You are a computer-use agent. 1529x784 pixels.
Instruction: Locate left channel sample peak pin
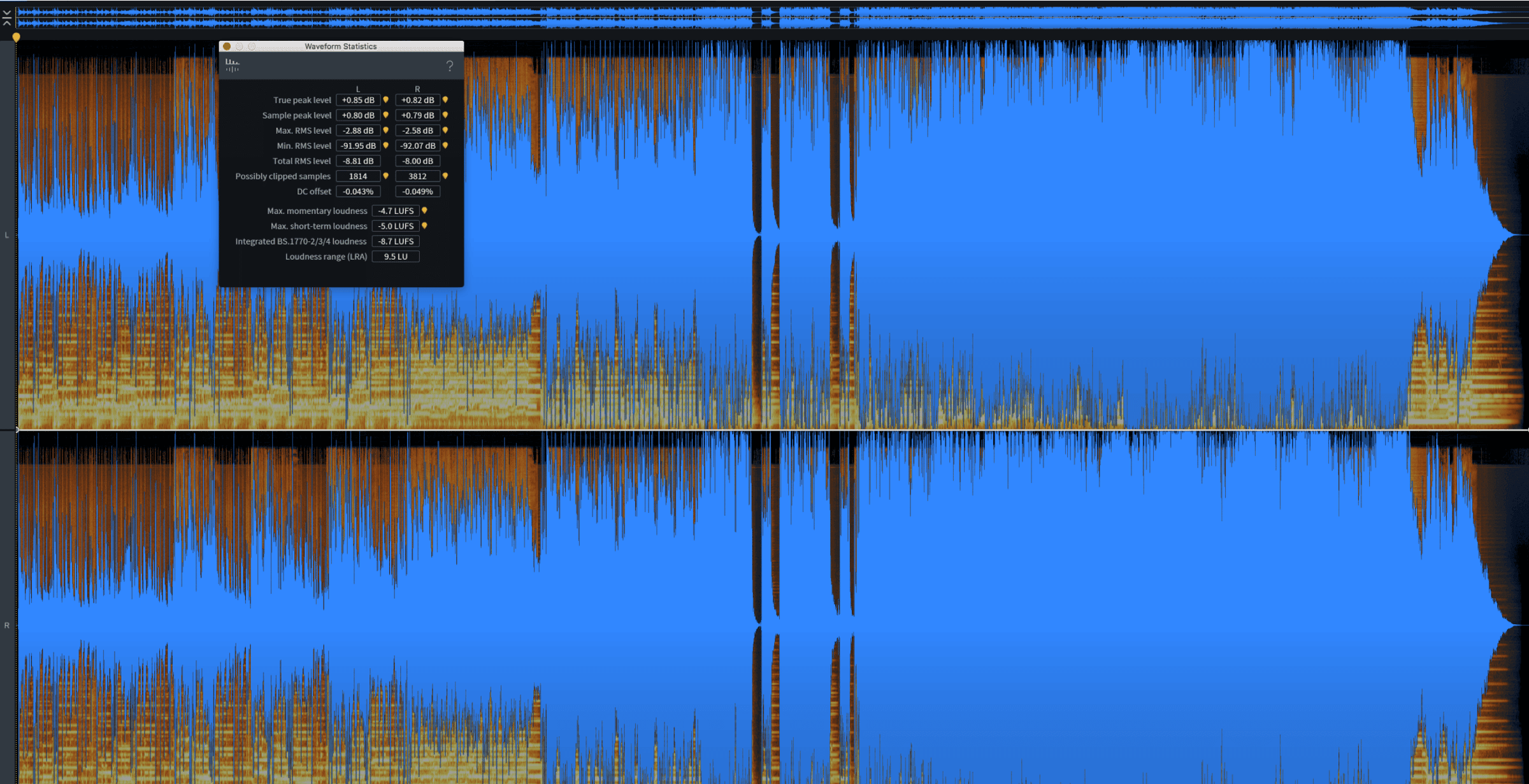coord(385,115)
